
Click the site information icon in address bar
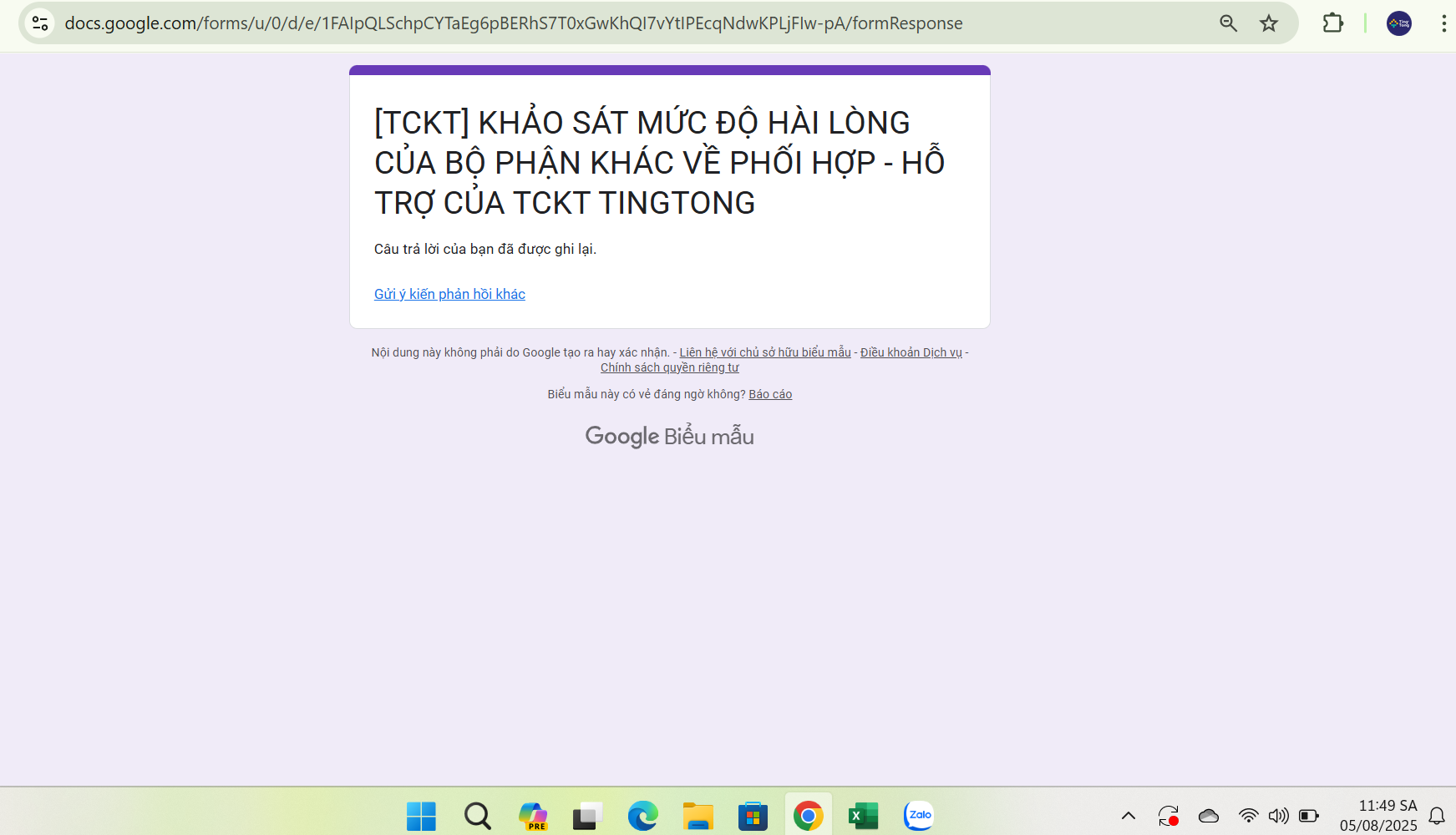[40, 23]
